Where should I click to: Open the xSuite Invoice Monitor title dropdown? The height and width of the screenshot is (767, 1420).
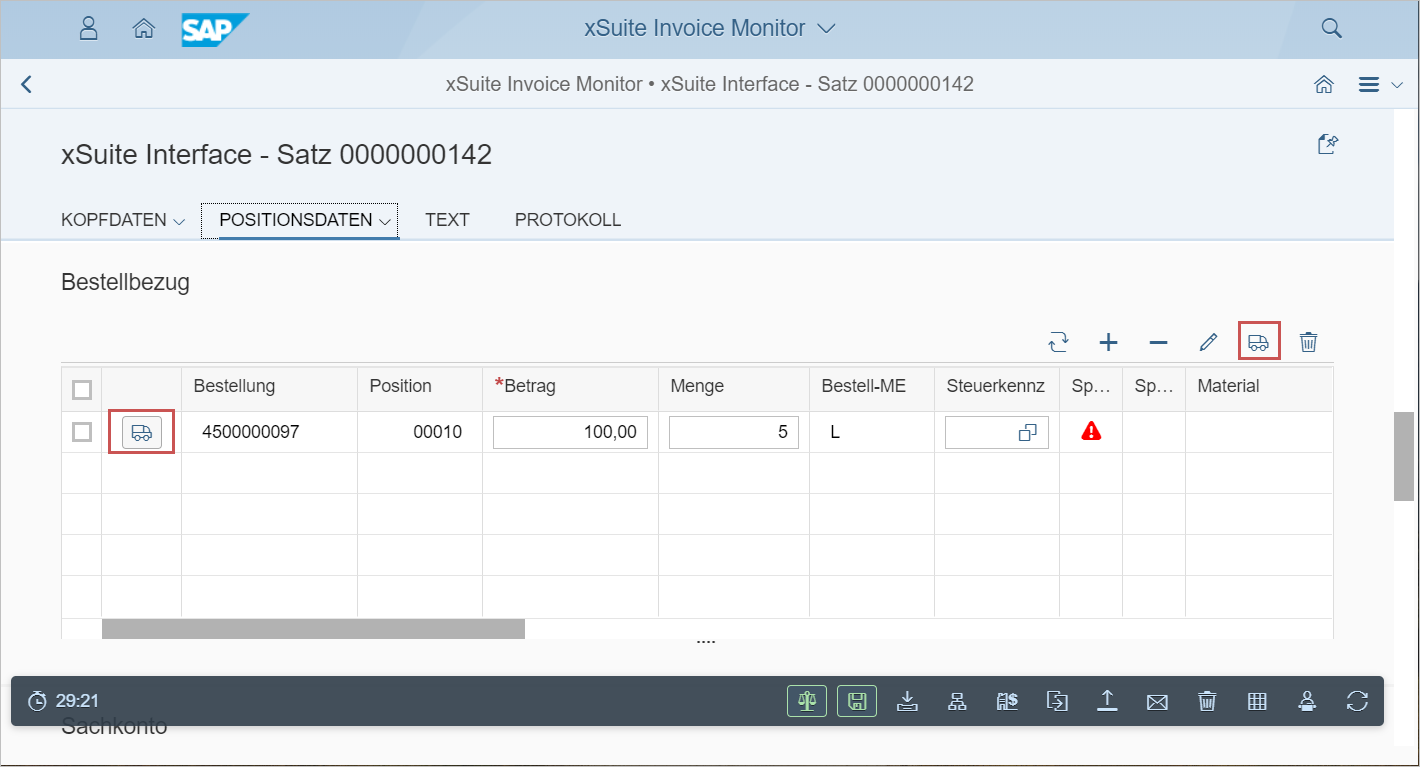click(x=825, y=28)
